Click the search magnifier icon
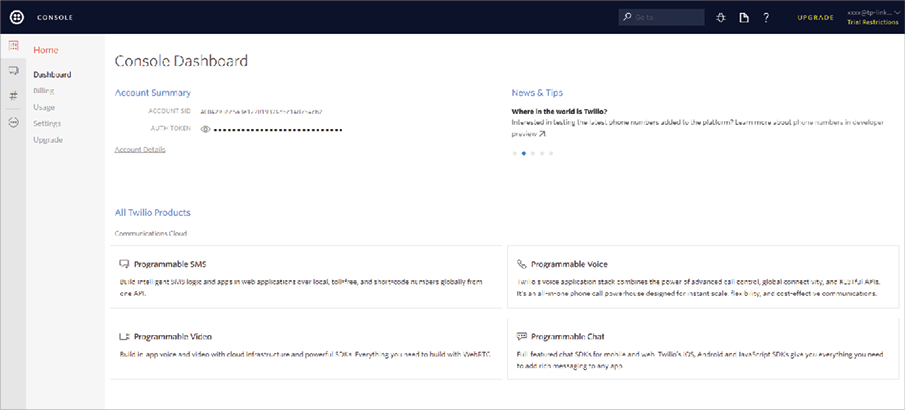Image resolution: width=905 pixels, height=410 pixels. (627, 17)
